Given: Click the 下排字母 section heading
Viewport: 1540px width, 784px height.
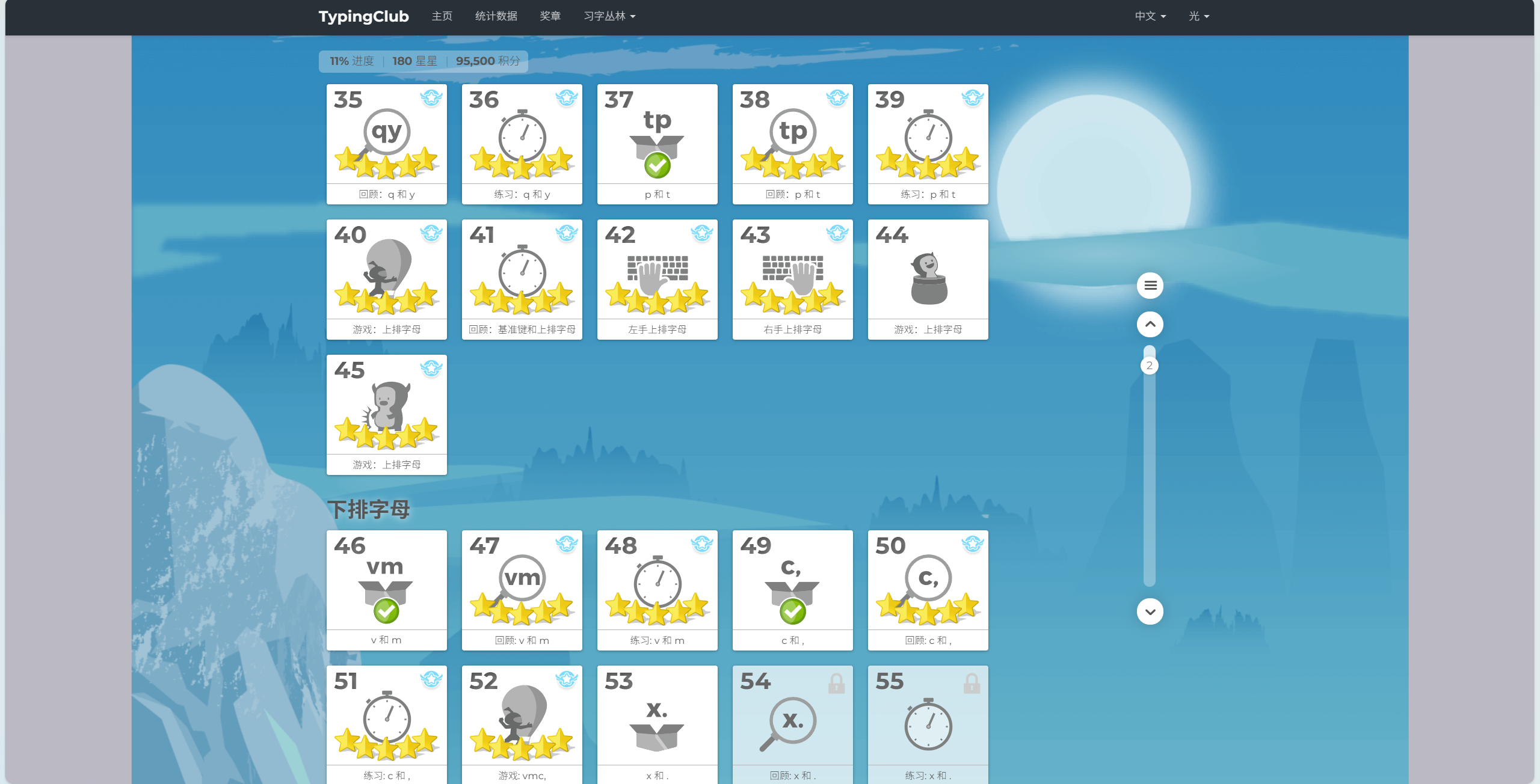Looking at the screenshot, I should click(x=369, y=510).
